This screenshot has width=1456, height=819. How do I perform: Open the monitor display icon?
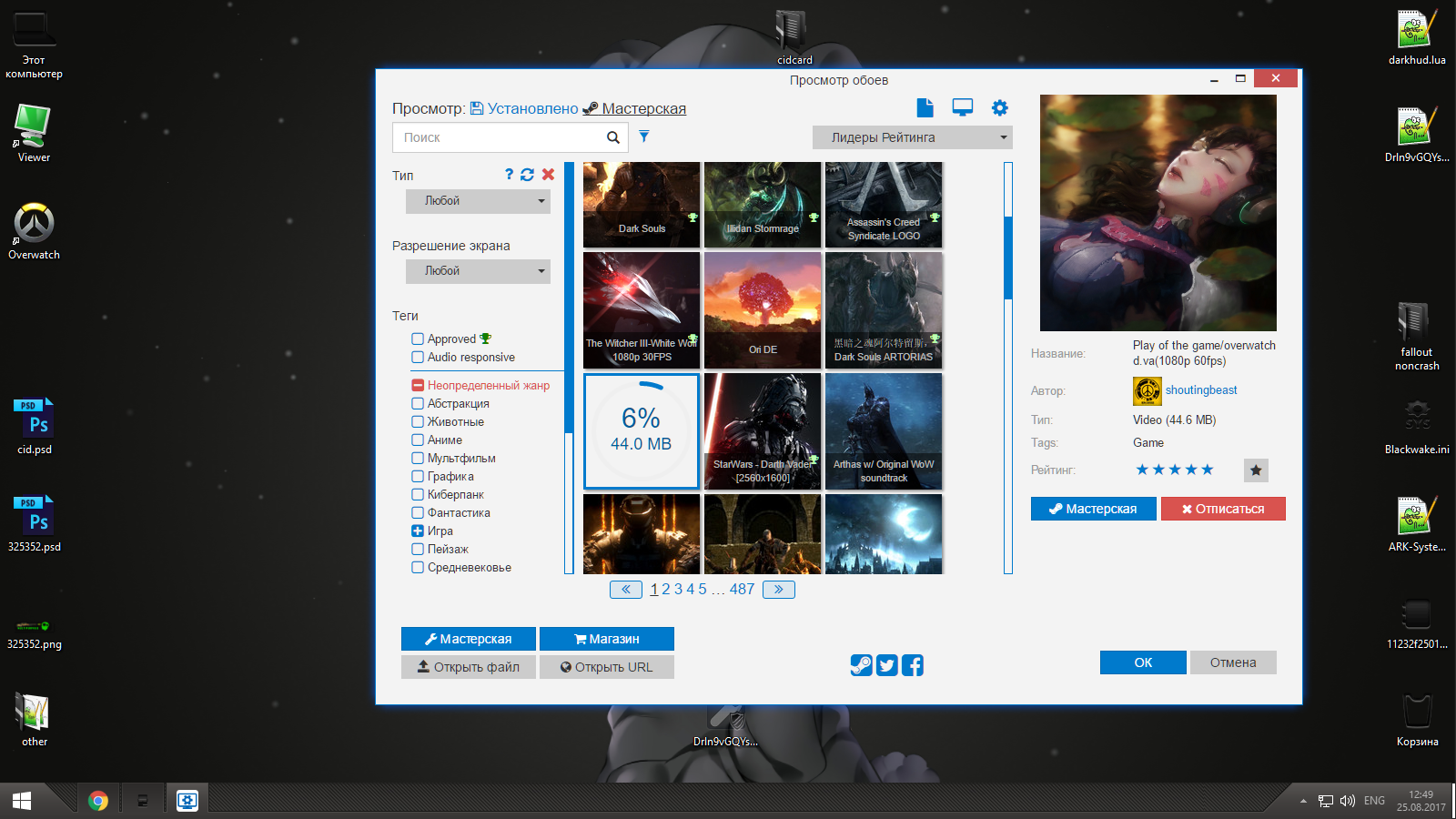point(962,108)
